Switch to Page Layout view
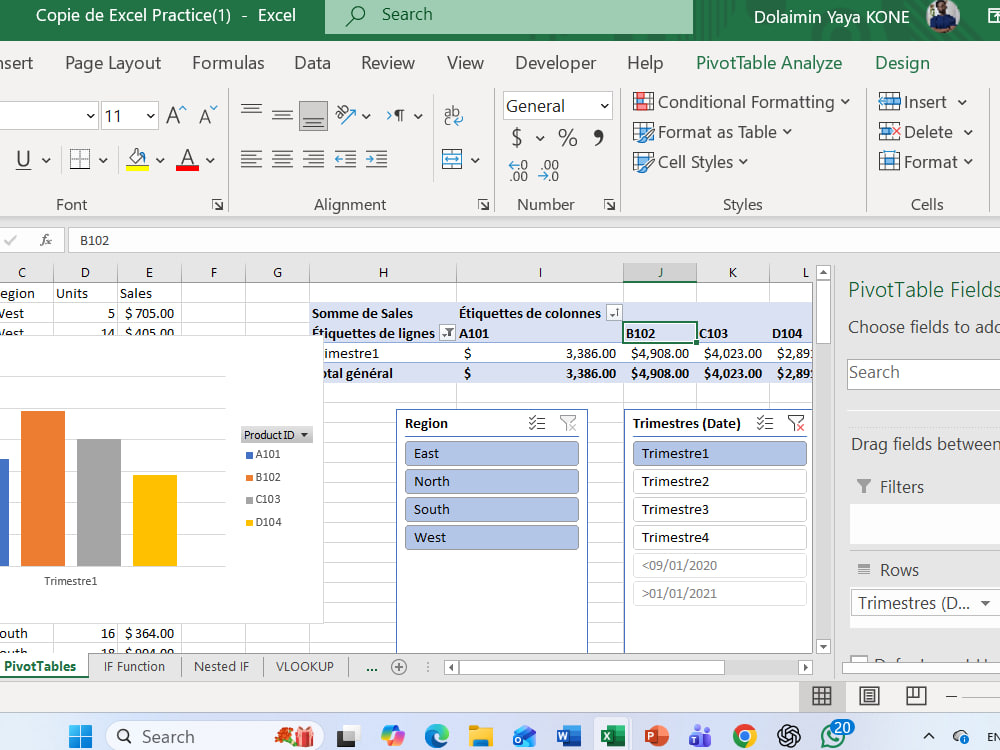Screen dimensions: 1000x750 click(869, 696)
